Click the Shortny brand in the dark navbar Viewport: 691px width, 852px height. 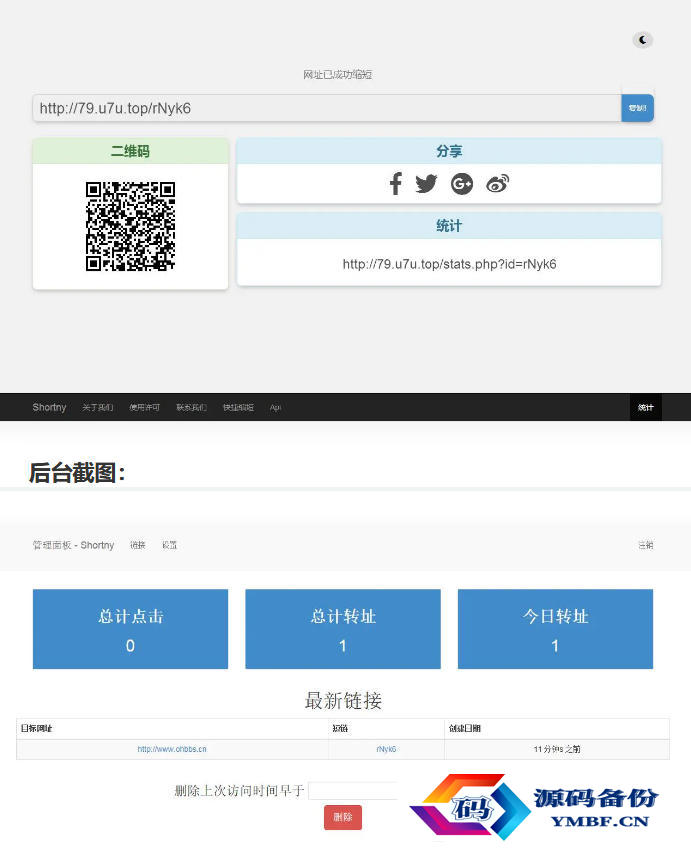(49, 407)
